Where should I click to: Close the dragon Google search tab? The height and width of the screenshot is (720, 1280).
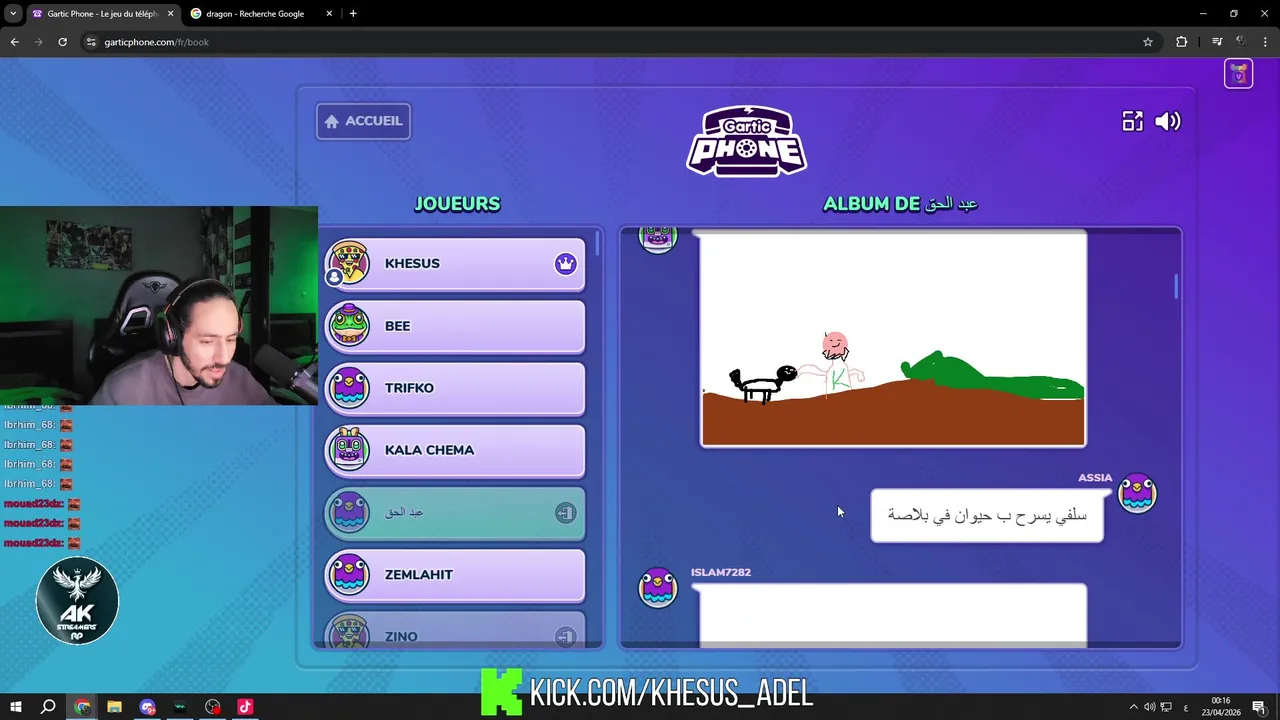[329, 14]
